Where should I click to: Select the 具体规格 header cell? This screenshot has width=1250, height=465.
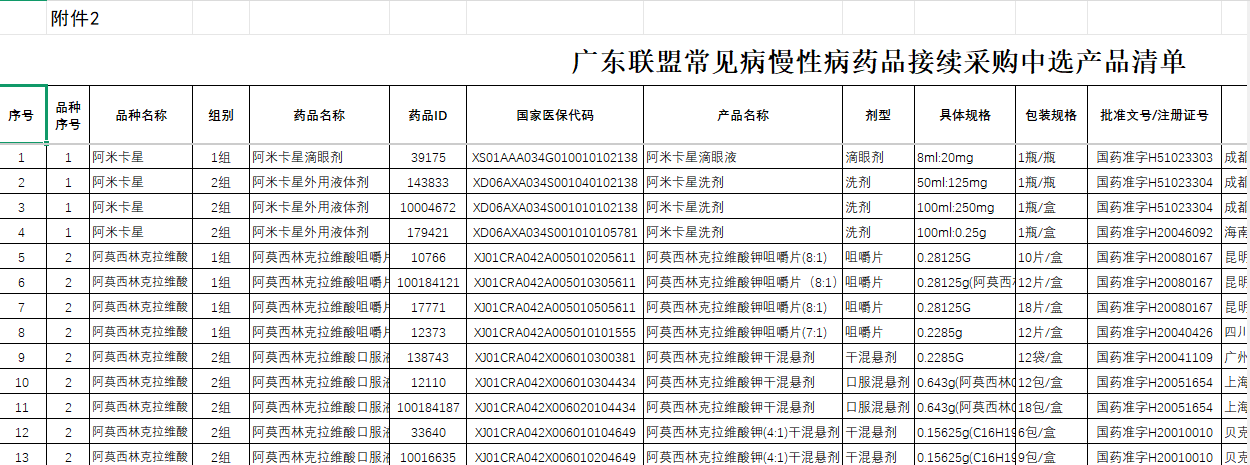pos(964,115)
